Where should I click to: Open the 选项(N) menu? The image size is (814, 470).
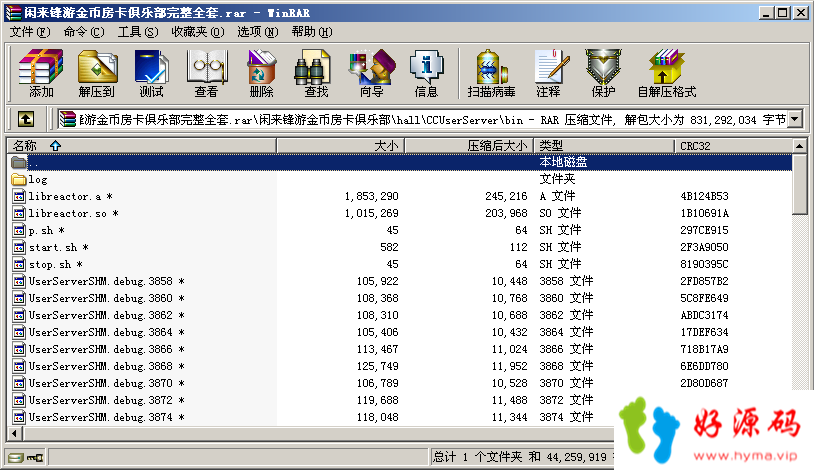tap(257, 32)
